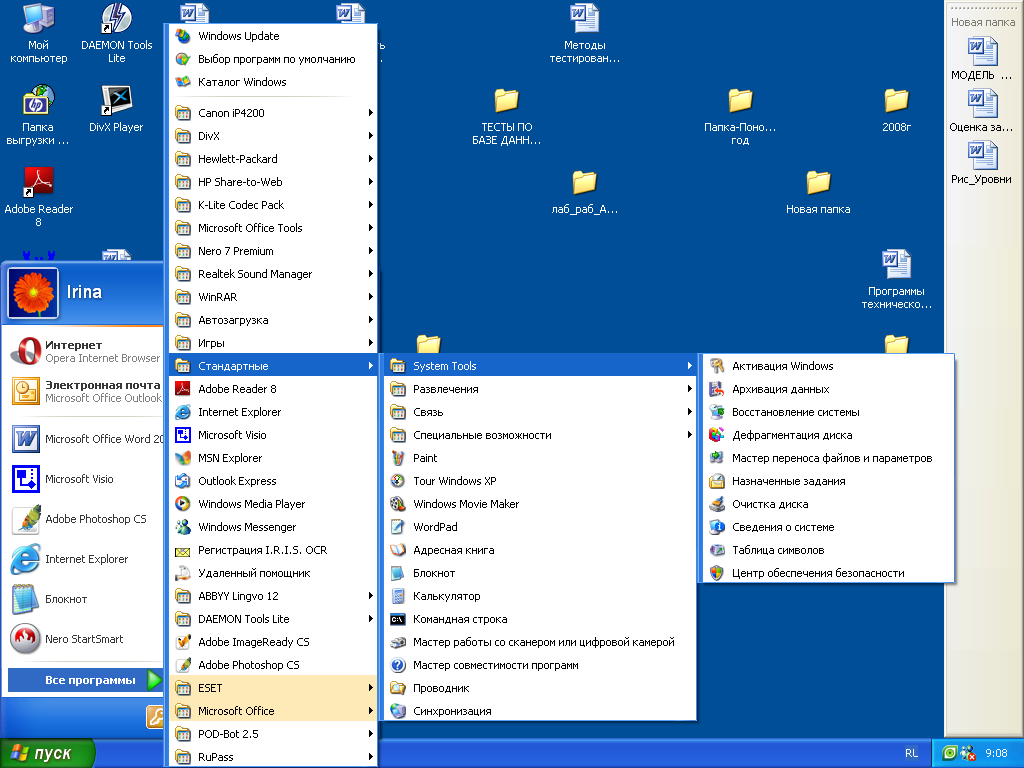Open Мой компьютер desktop icon
The width and height of the screenshot is (1024, 768).
[x=39, y=34]
